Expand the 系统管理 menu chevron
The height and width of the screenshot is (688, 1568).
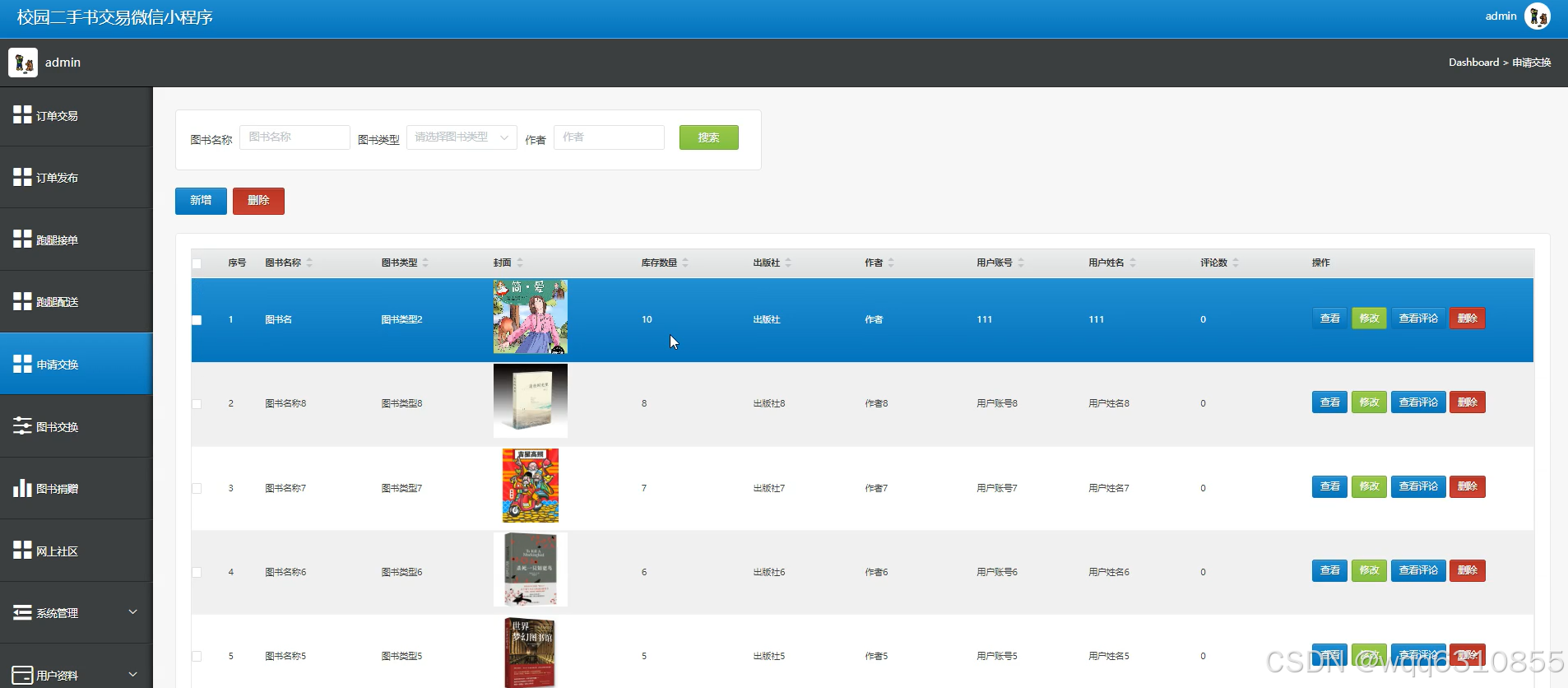click(133, 611)
